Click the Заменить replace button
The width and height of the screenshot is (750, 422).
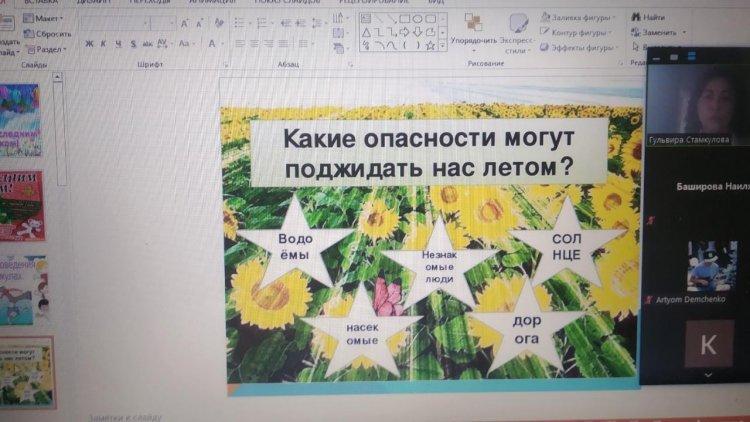pyautogui.click(x=658, y=33)
